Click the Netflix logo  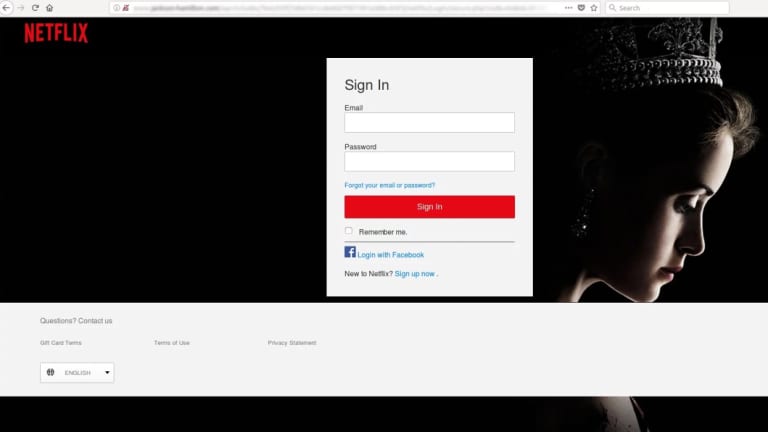56,33
